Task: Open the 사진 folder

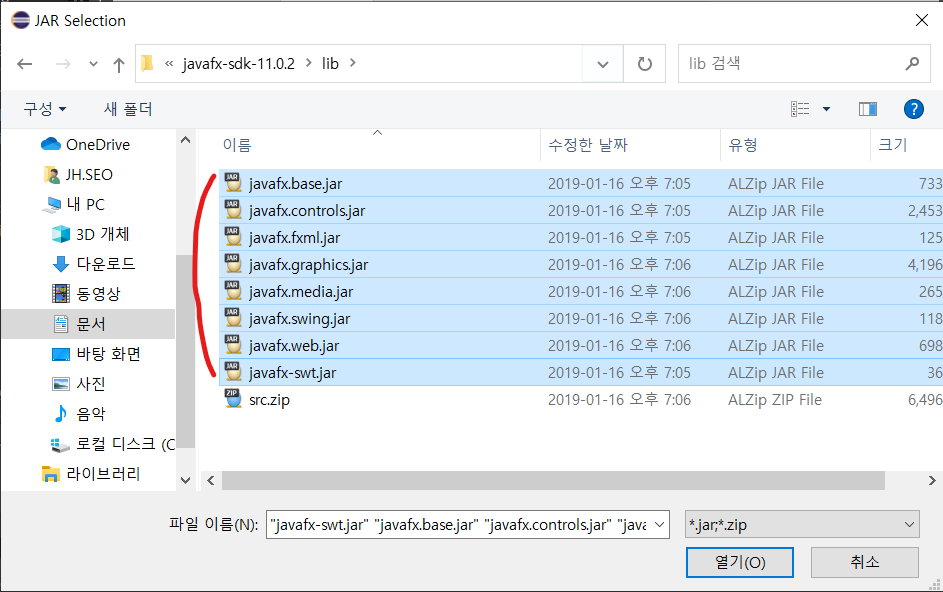Action: 79,384
